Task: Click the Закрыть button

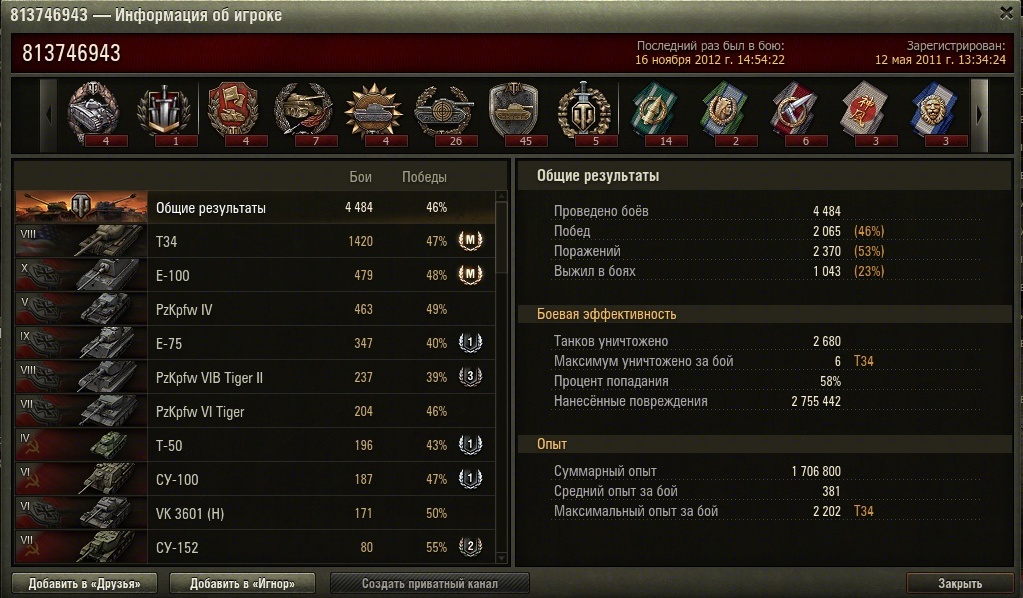Action: (x=960, y=584)
